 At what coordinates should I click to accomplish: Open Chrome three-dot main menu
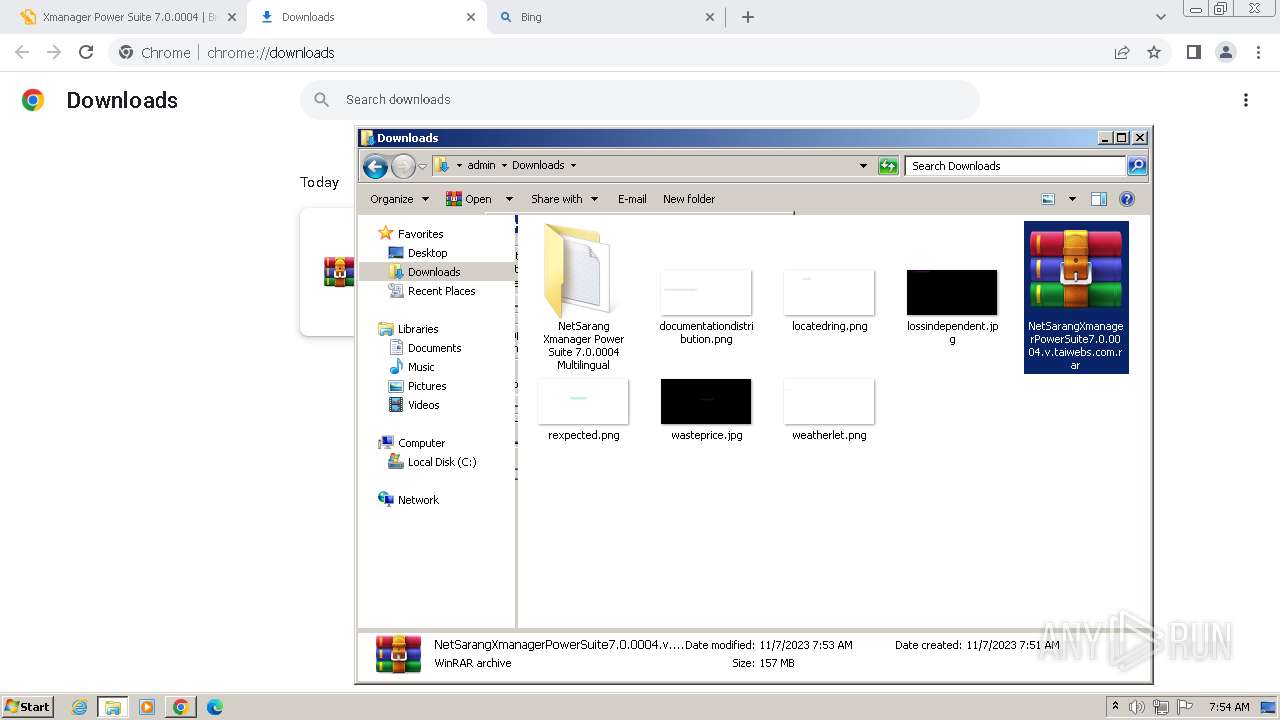(x=1257, y=52)
